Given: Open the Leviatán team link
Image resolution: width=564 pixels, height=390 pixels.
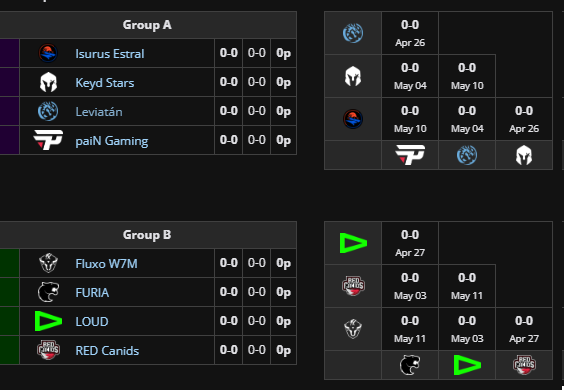Looking at the screenshot, I should click(99, 112).
